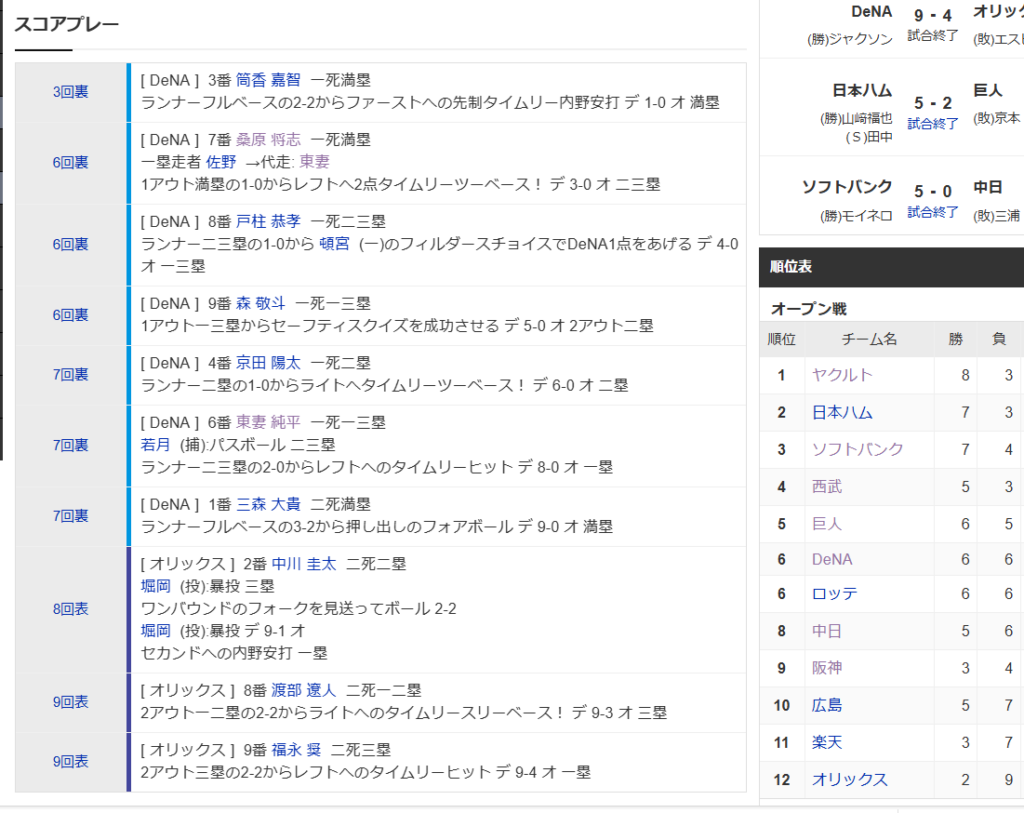
Task: Click 堀岡 link beside 暴投 デ 9-1
Action: tap(155, 630)
